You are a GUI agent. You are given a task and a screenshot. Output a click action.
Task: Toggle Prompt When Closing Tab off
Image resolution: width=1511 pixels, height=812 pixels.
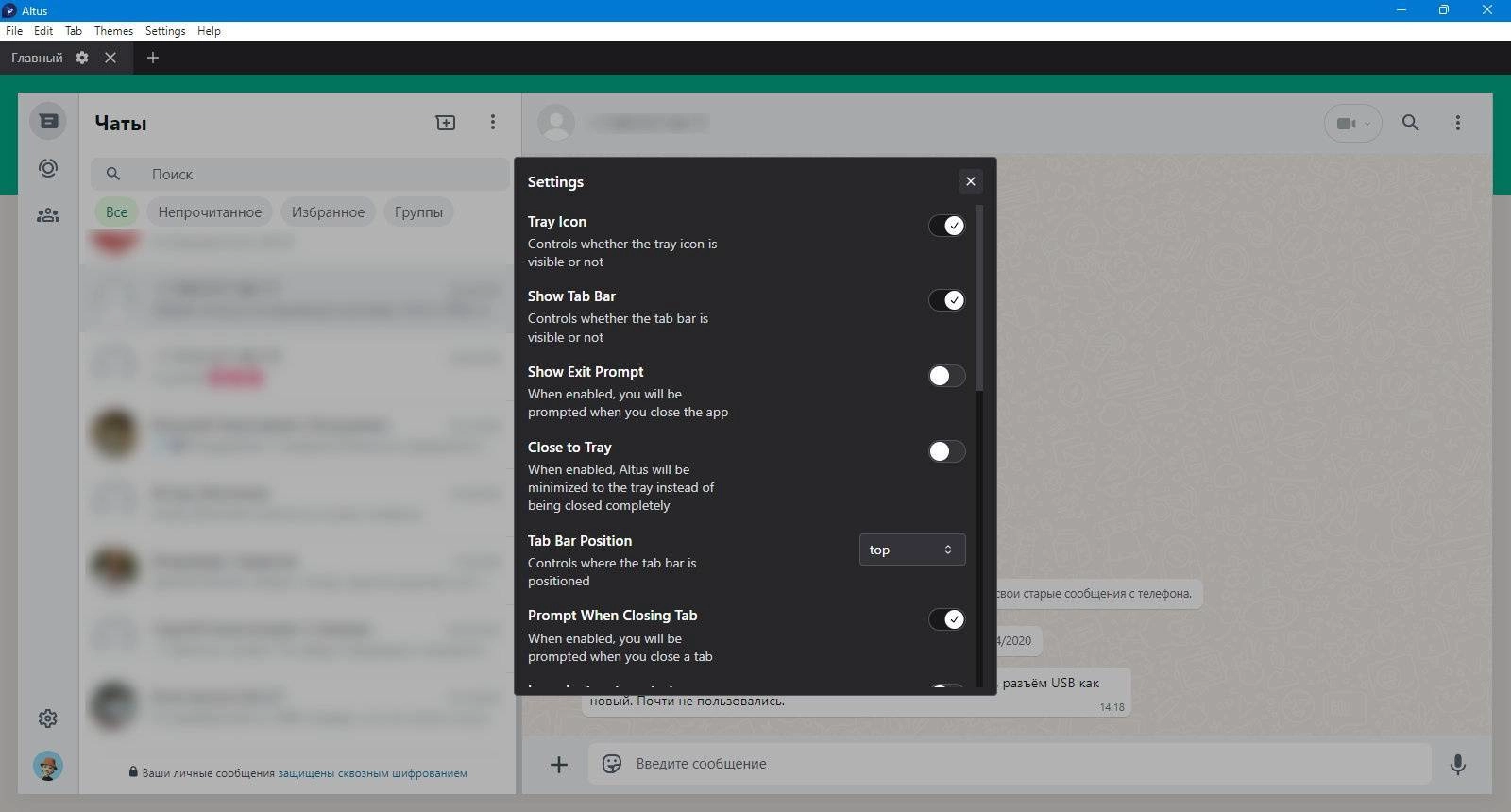946,619
